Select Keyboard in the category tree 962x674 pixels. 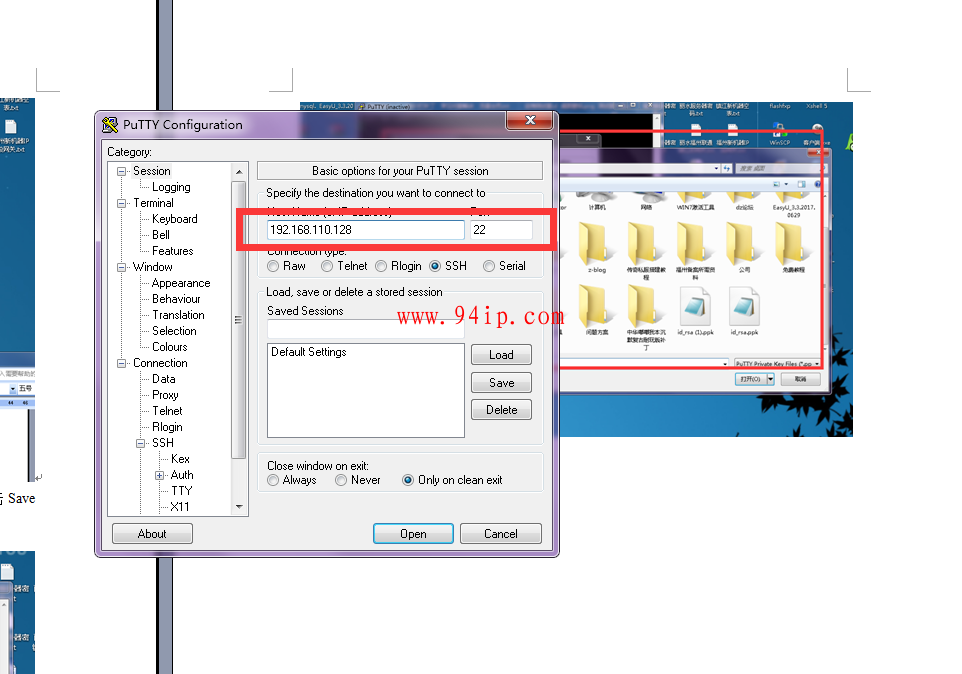coord(175,219)
